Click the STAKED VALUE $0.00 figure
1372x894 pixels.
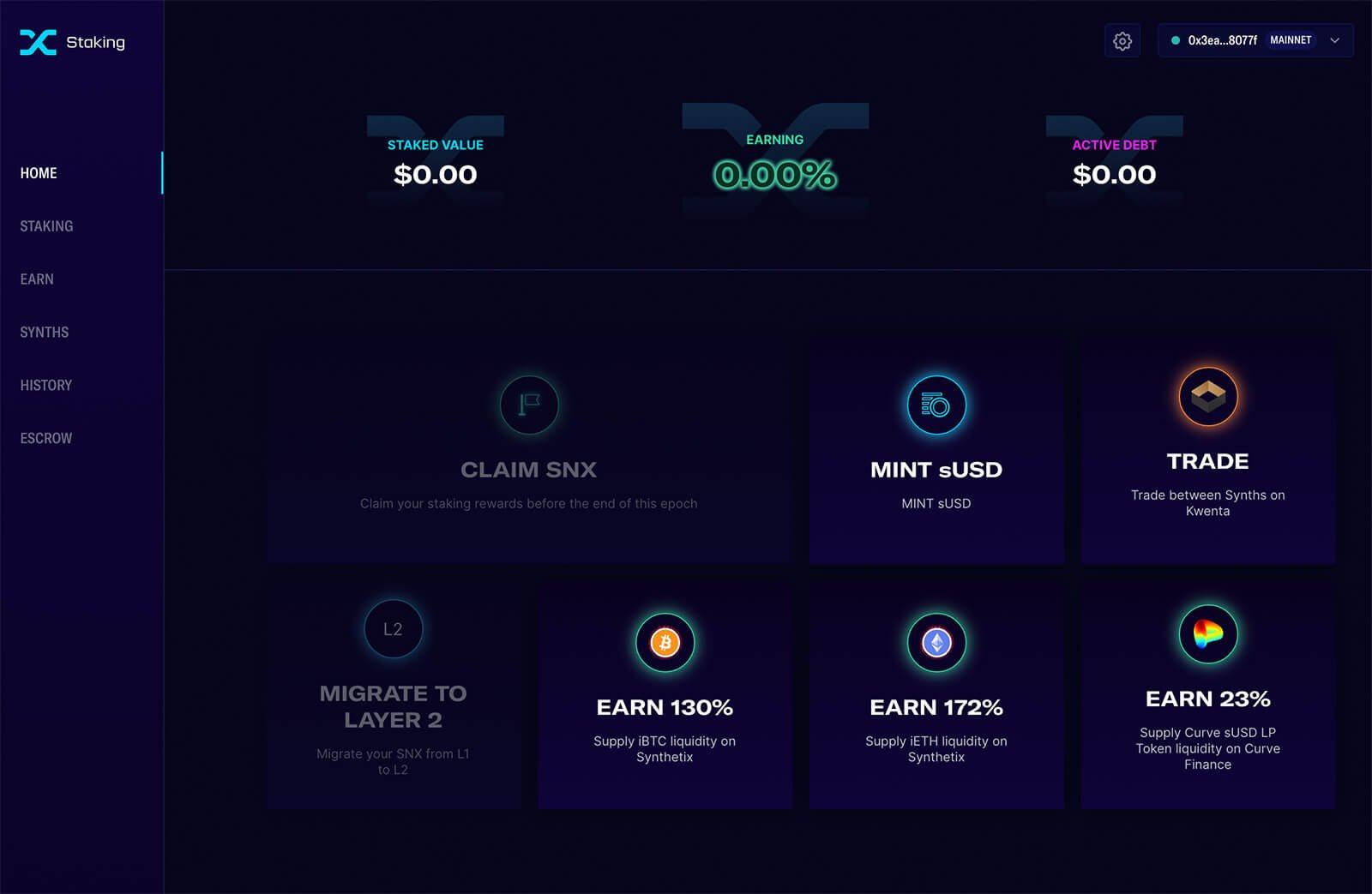pos(435,175)
